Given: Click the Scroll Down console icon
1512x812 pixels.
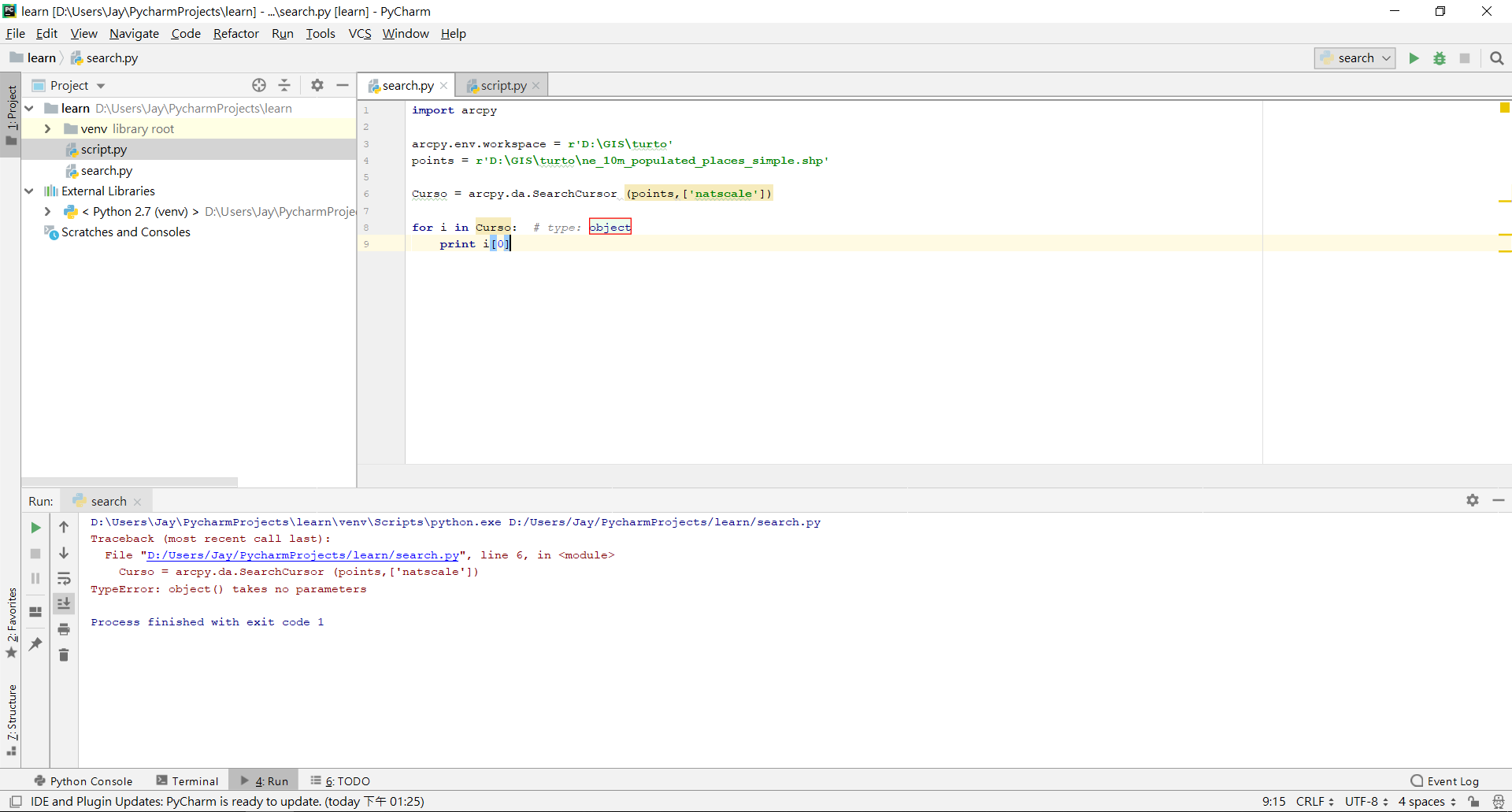Looking at the screenshot, I should click(x=64, y=553).
